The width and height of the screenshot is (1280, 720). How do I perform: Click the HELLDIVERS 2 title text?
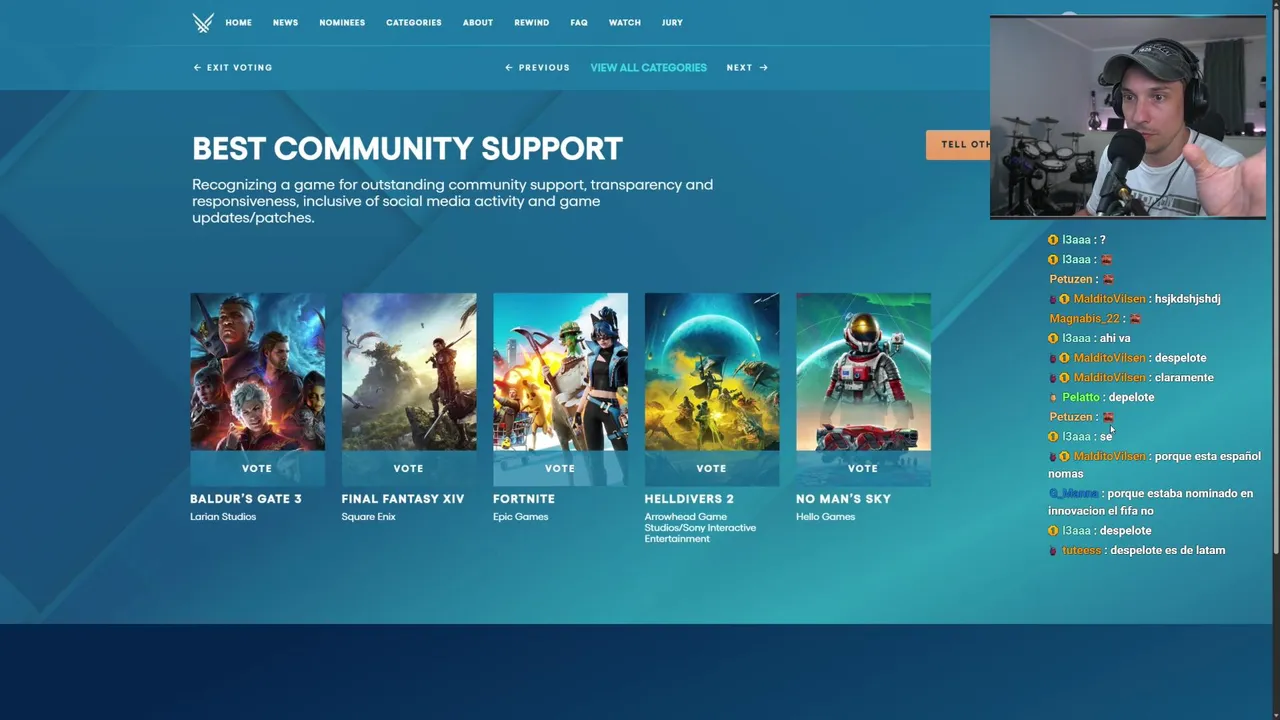[x=689, y=499]
